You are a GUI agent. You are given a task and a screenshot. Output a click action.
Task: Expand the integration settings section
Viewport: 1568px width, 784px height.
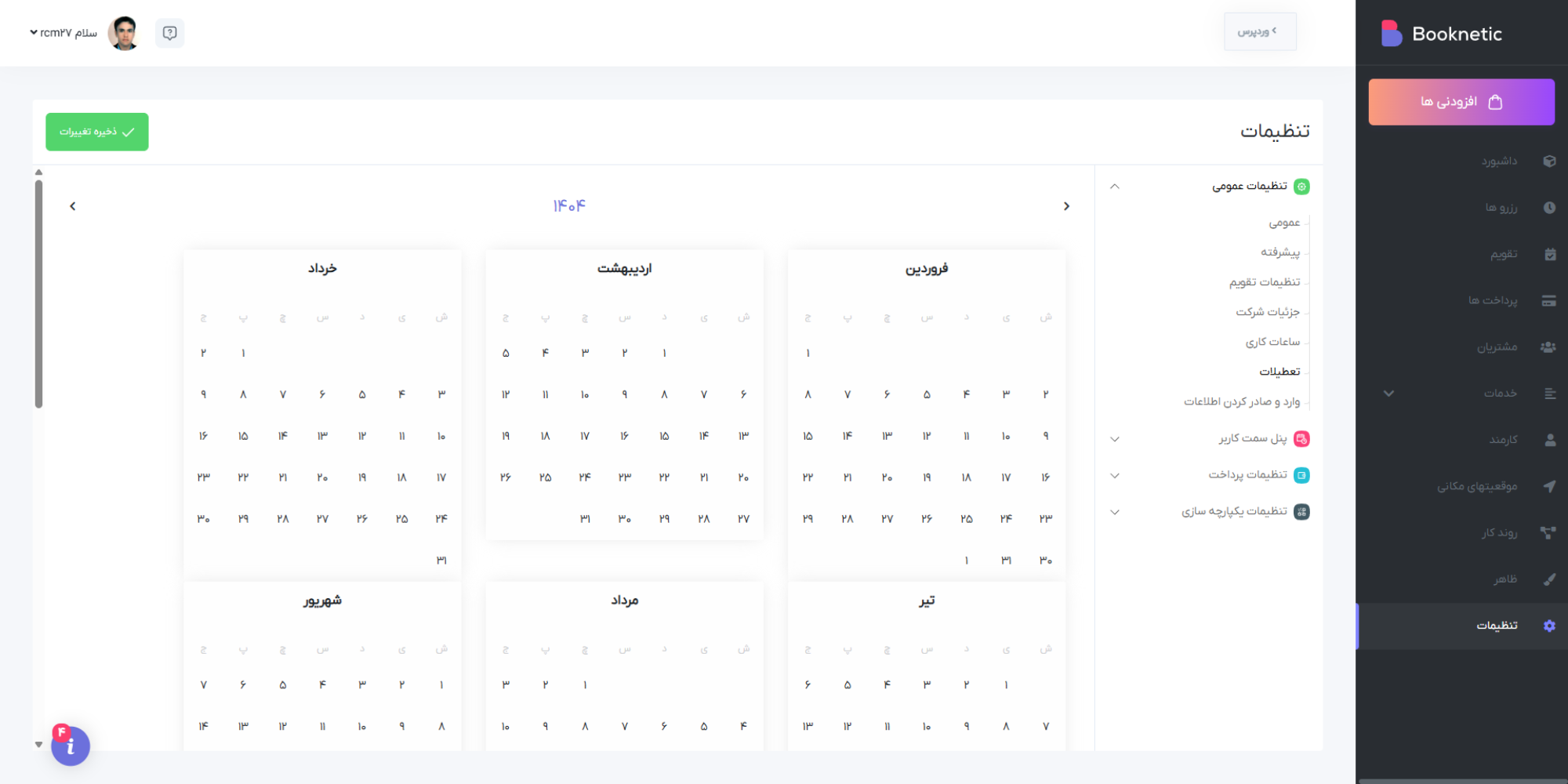pos(1115,512)
